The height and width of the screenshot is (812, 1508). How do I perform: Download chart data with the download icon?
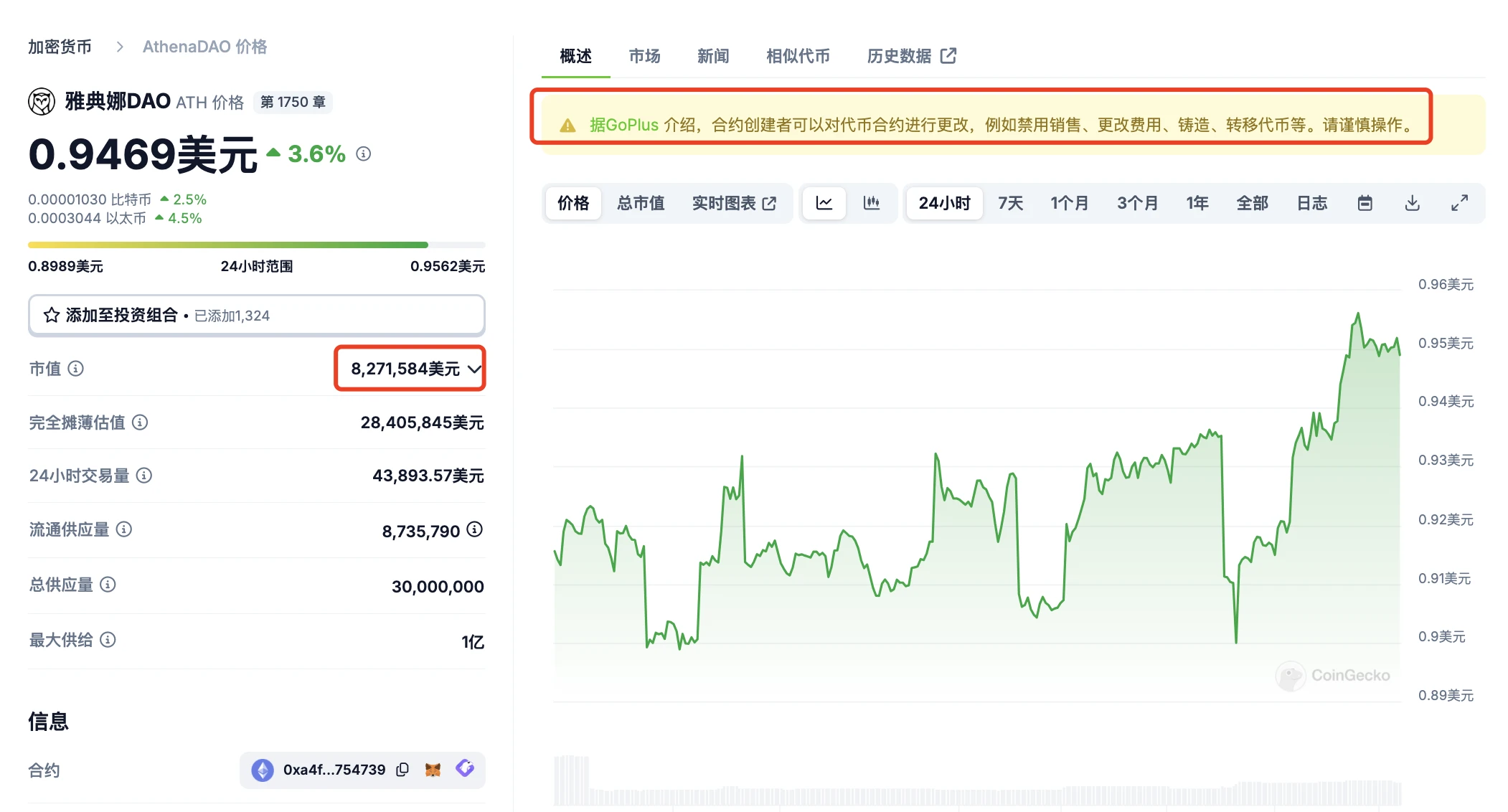[1412, 203]
